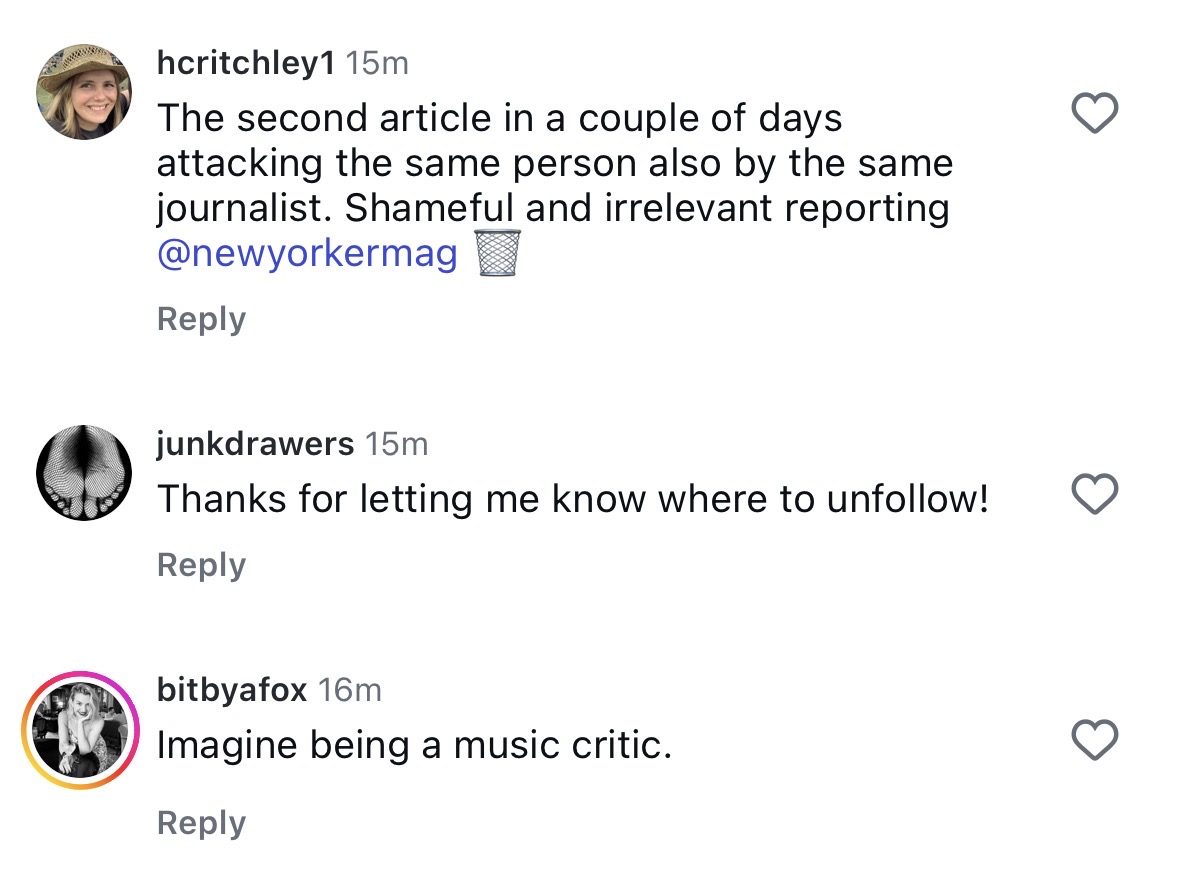Go to the junkdrawers username profile
The width and height of the screenshot is (1179, 872).
coord(255,443)
